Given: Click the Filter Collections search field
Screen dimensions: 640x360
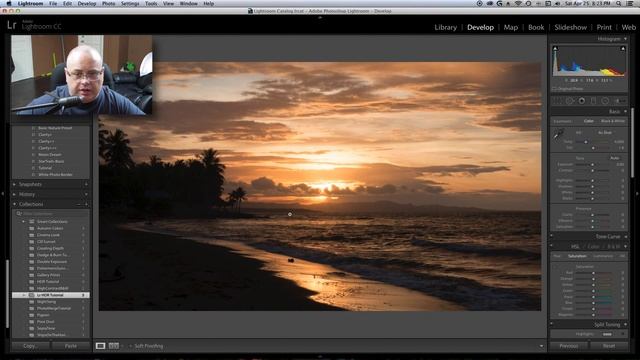Looking at the screenshot, I should point(52,213).
